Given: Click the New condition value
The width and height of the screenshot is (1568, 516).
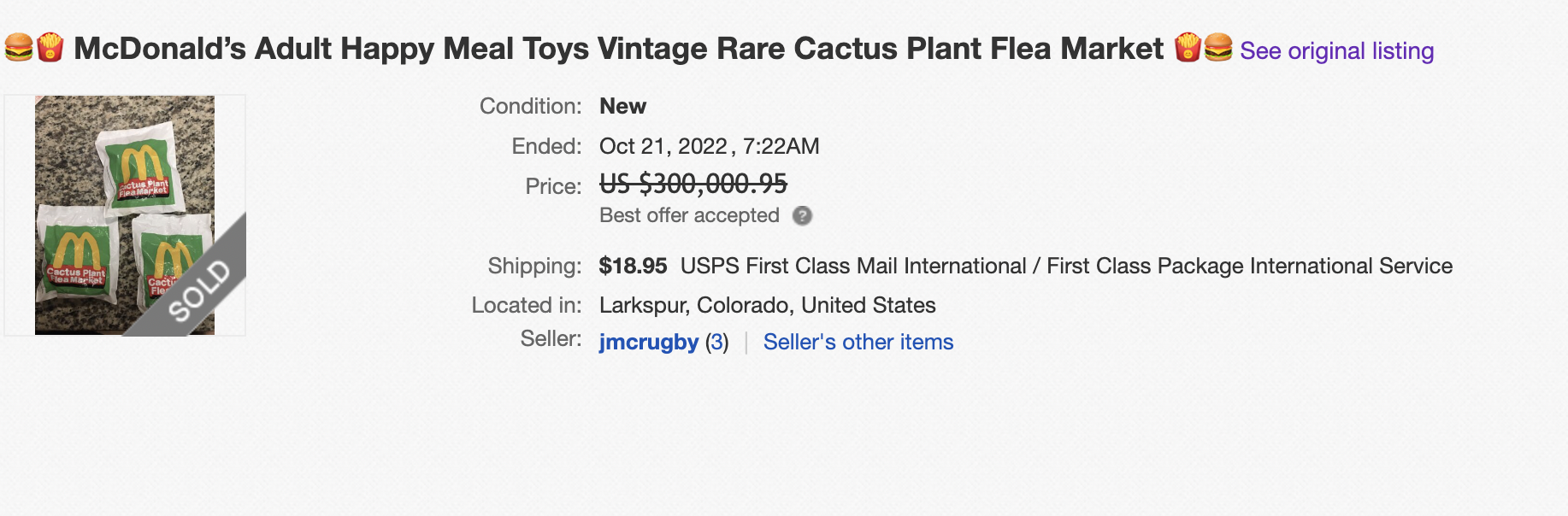Looking at the screenshot, I should tap(622, 106).
